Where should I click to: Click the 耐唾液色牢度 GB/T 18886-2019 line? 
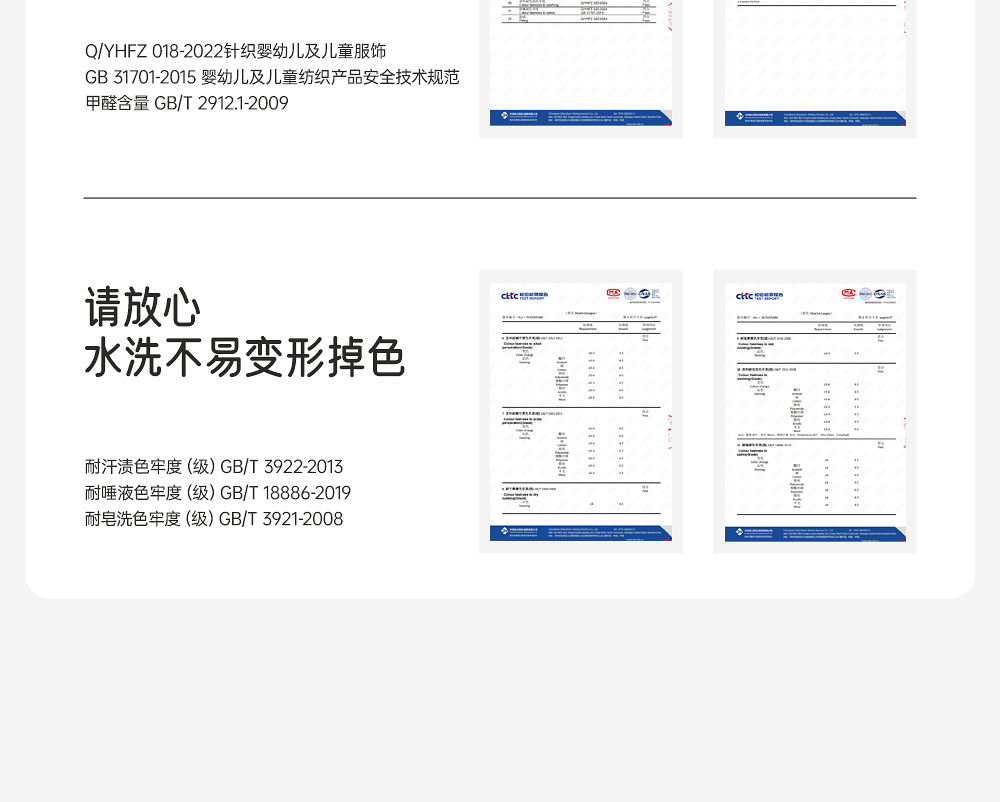[218, 493]
